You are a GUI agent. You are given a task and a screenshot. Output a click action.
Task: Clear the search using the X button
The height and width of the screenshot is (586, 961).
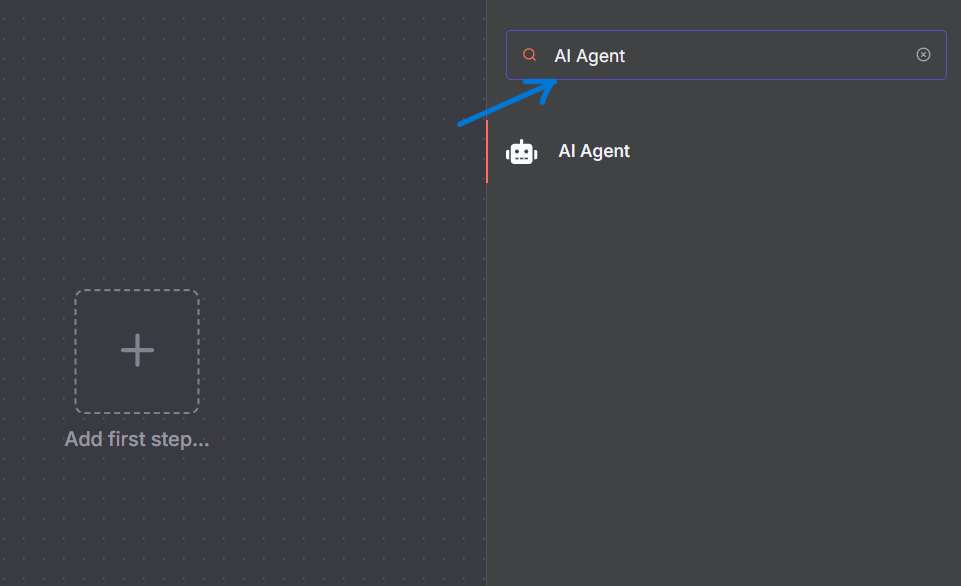[923, 54]
